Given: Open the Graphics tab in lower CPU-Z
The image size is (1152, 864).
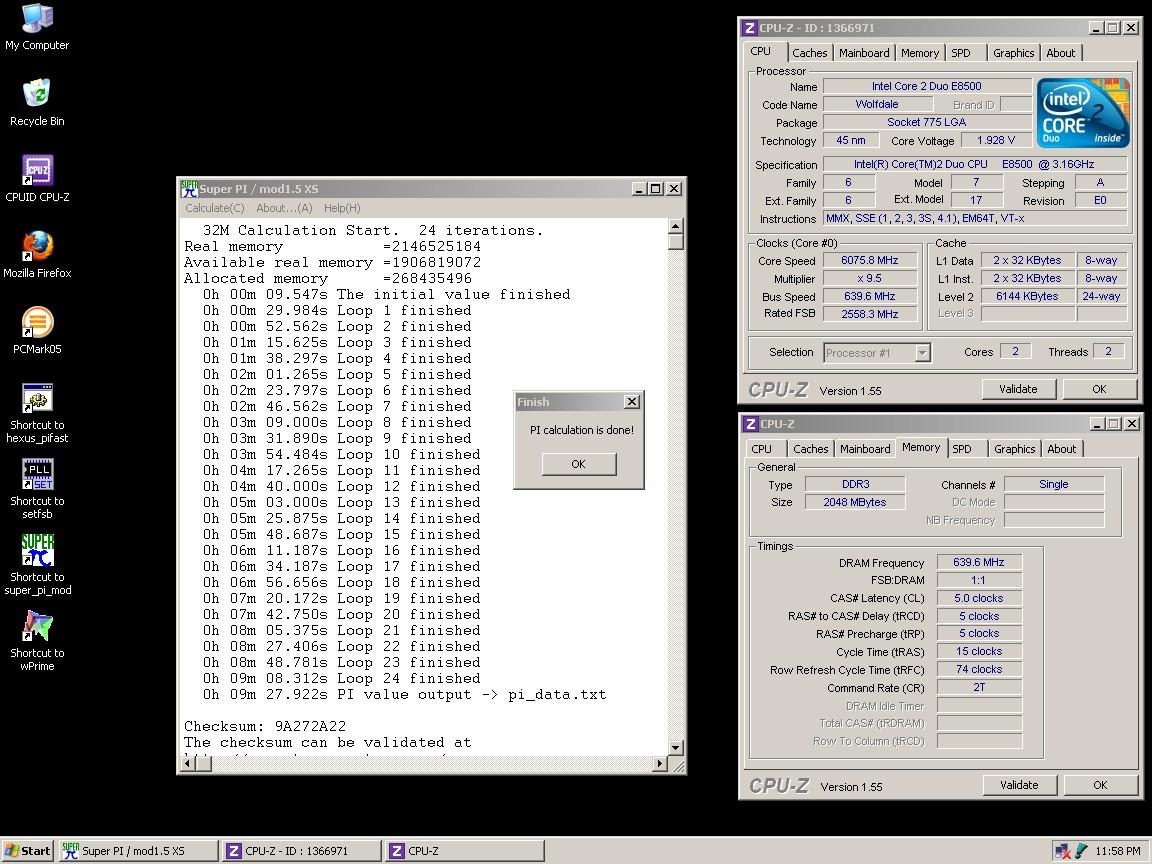Looking at the screenshot, I should pos(1014,449).
